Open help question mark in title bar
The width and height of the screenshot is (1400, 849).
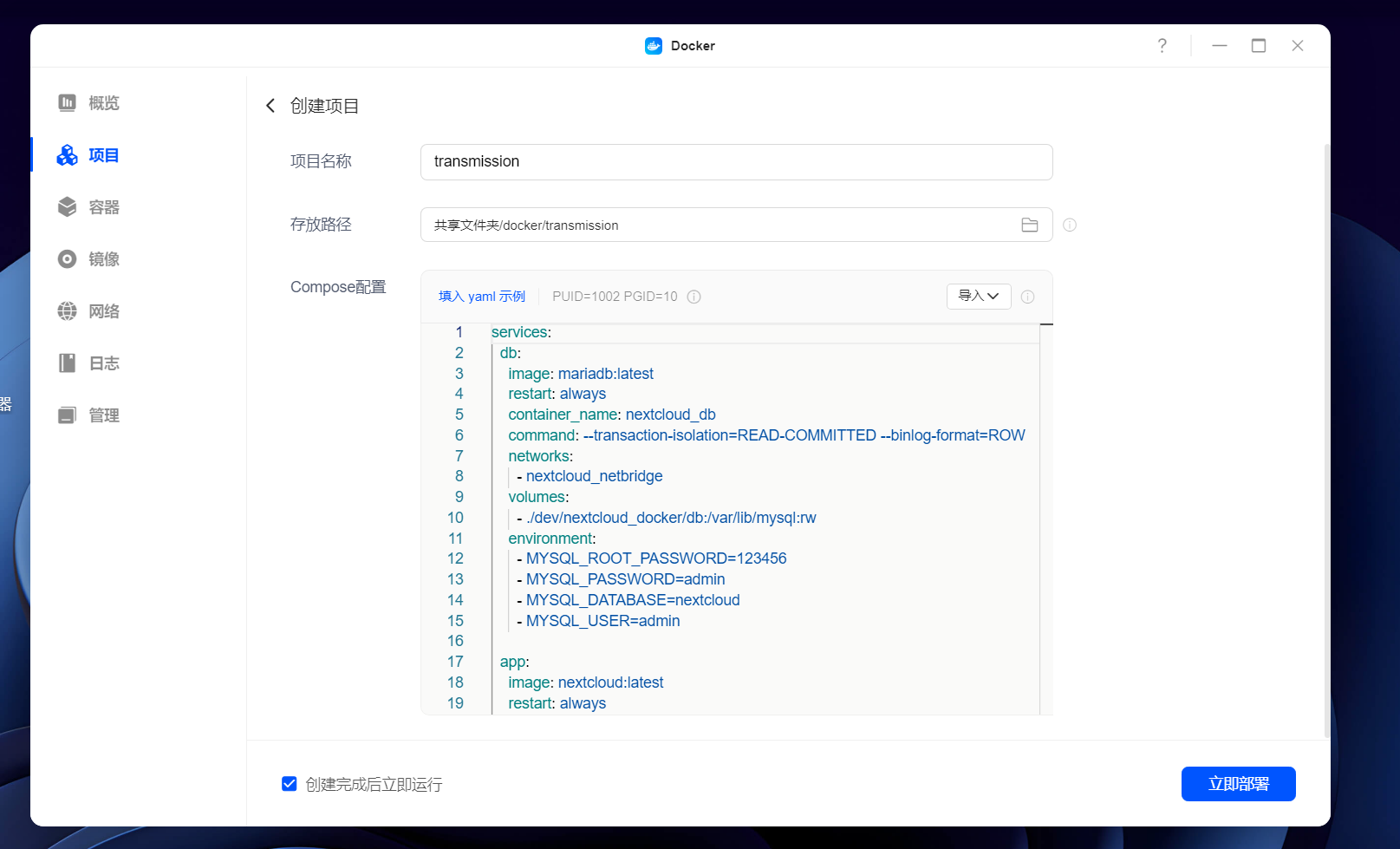pyautogui.click(x=1162, y=46)
